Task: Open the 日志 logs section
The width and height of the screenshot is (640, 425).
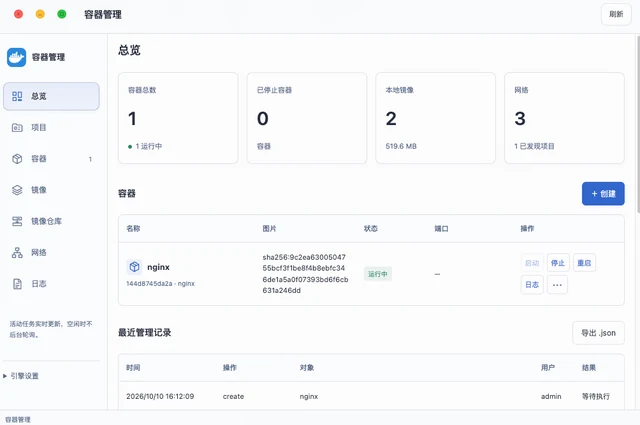Action: point(51,284)
